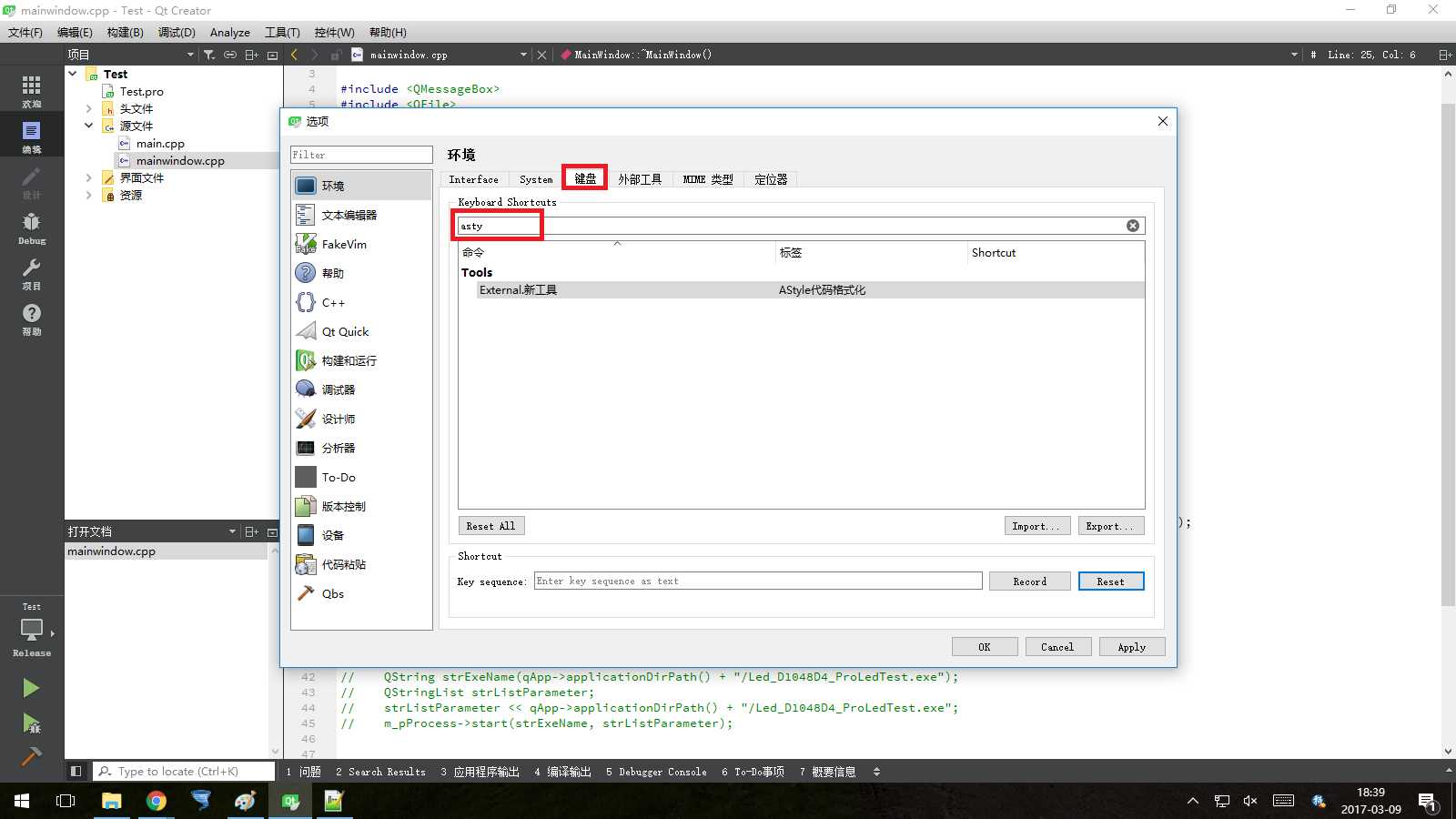Viewport: 1456px width, 819px height.
Task: Open the Welcome mode in sidebar
Action: 32,91
